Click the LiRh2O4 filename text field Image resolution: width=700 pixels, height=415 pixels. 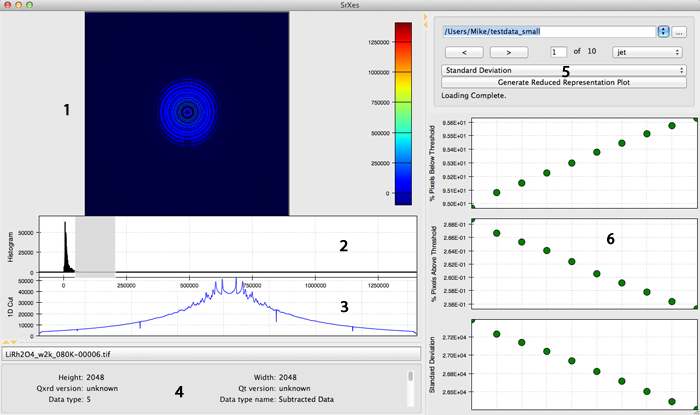click(211, 354)
